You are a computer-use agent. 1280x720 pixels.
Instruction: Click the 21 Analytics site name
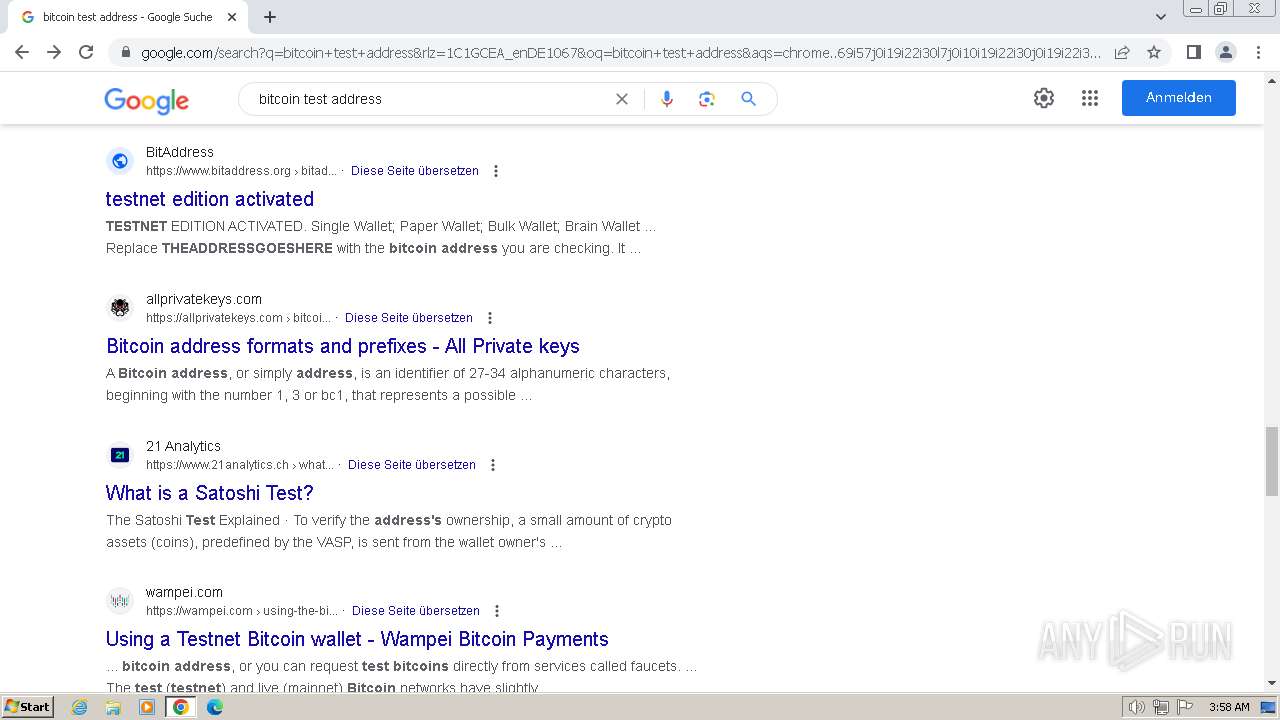(x=183, y=446)
